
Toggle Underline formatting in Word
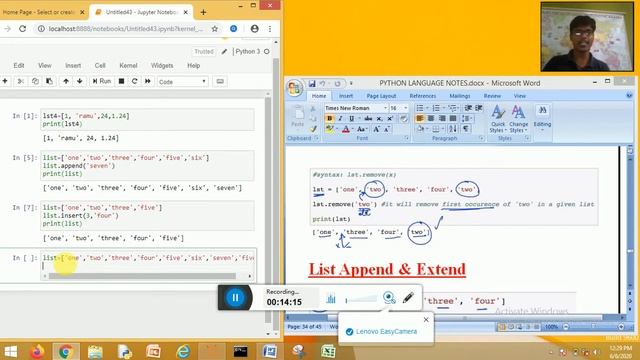tap(351, 118)
